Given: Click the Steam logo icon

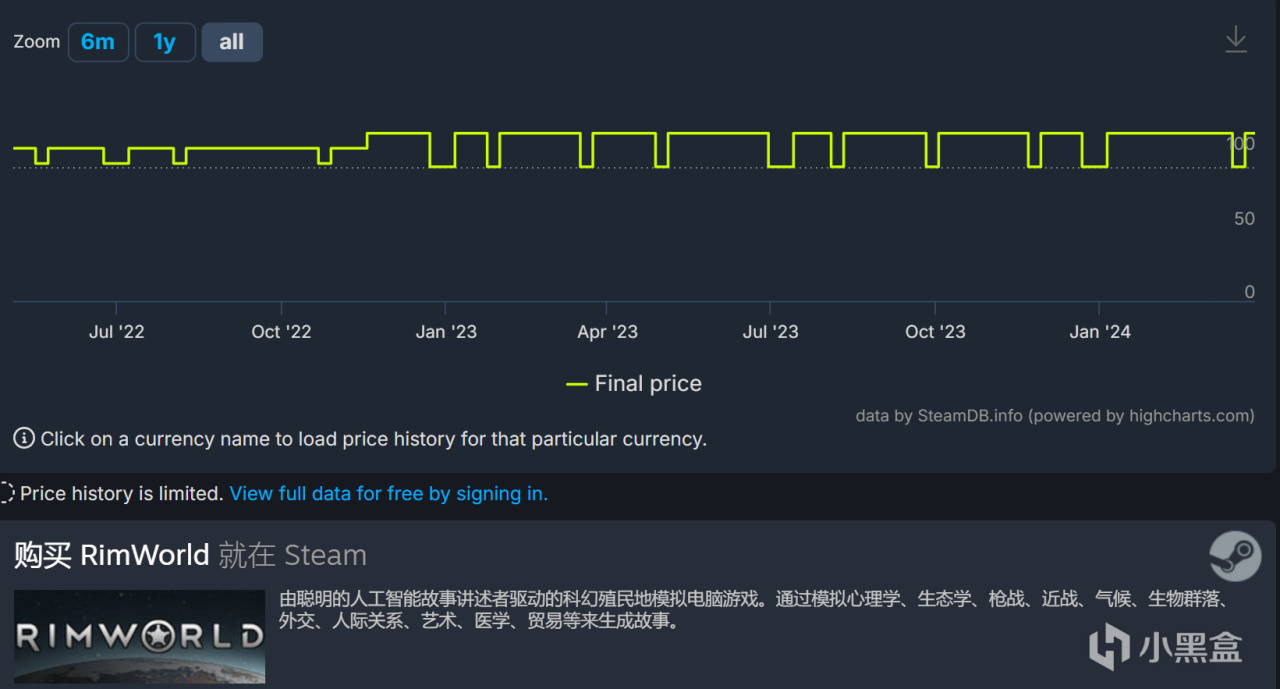Looking at the screenshot, I should point(1235,556).
